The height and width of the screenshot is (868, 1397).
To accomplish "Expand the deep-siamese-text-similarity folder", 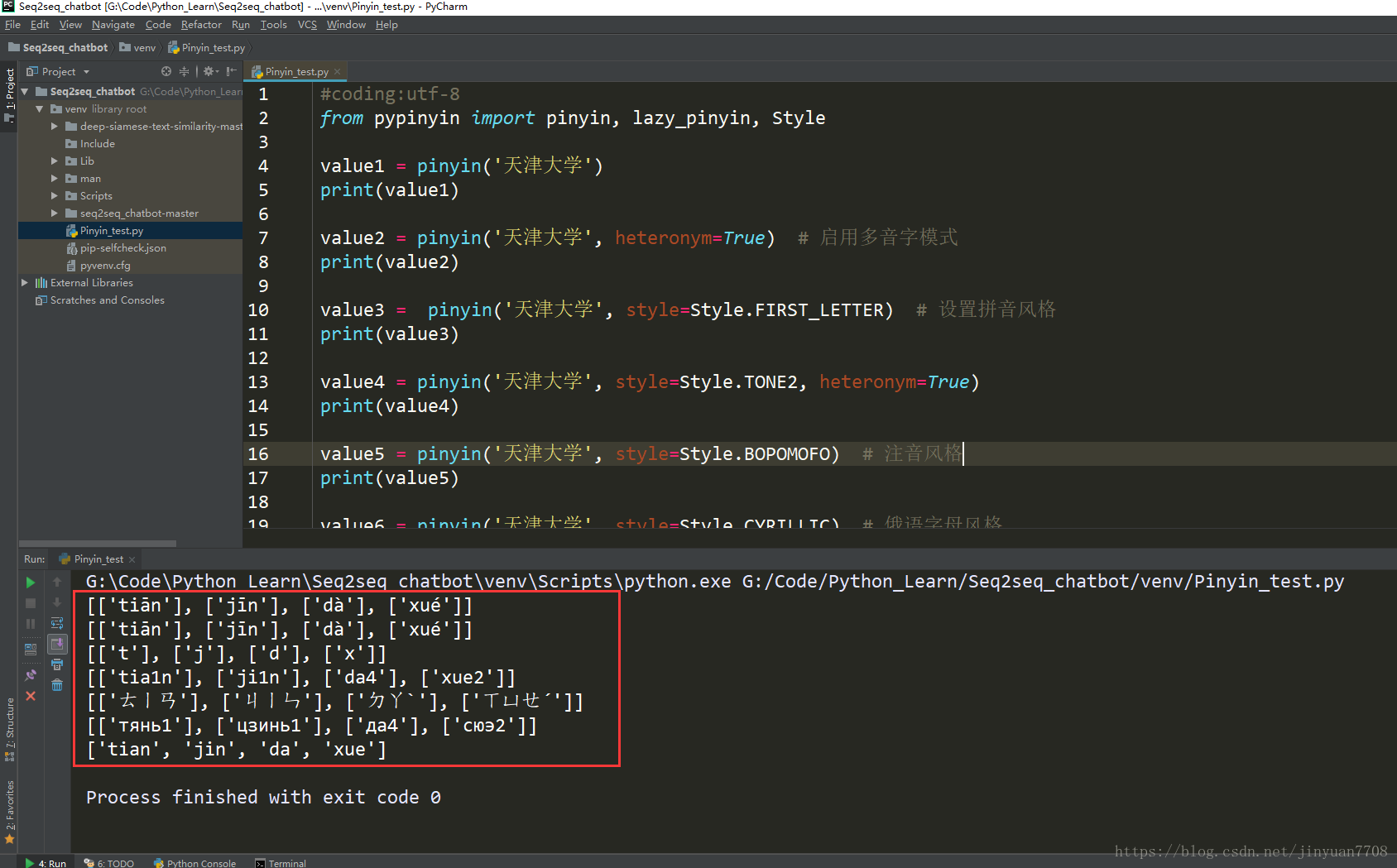I will pyautogui.click(x=54, y=127).
